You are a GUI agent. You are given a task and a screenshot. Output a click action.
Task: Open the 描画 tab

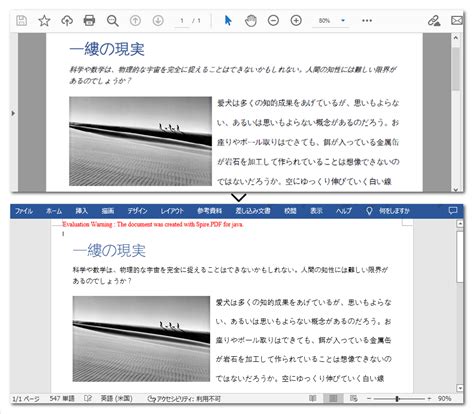click(108, 211)
